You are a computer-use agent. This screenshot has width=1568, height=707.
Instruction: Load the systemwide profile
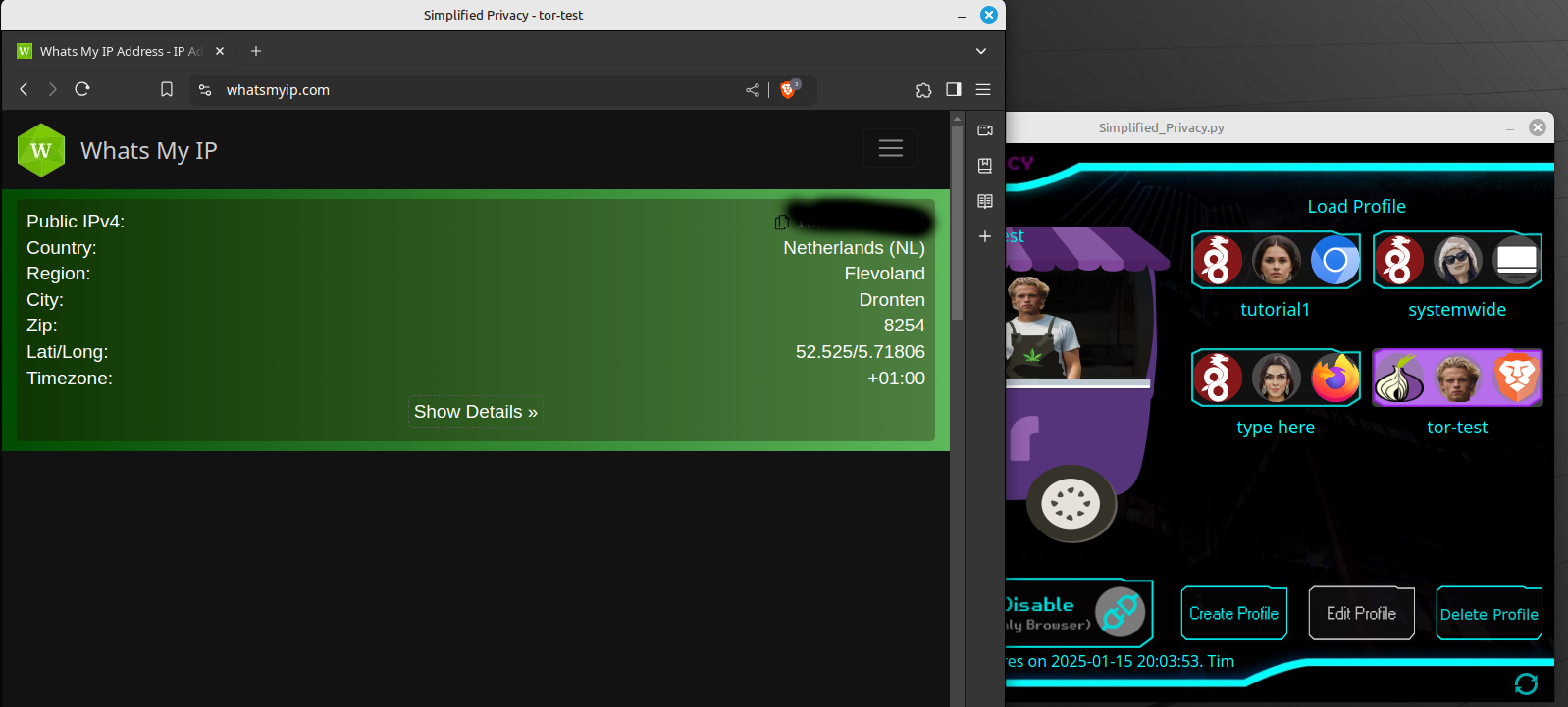click(x=1457, y=261)
